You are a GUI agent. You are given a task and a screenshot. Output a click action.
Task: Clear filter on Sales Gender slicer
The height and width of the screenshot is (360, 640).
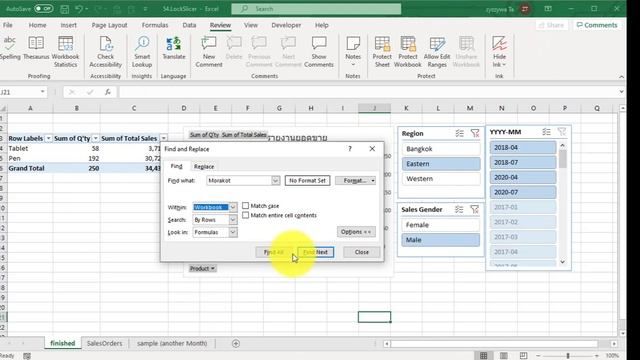pyautogui.click(x=474, y=209)
